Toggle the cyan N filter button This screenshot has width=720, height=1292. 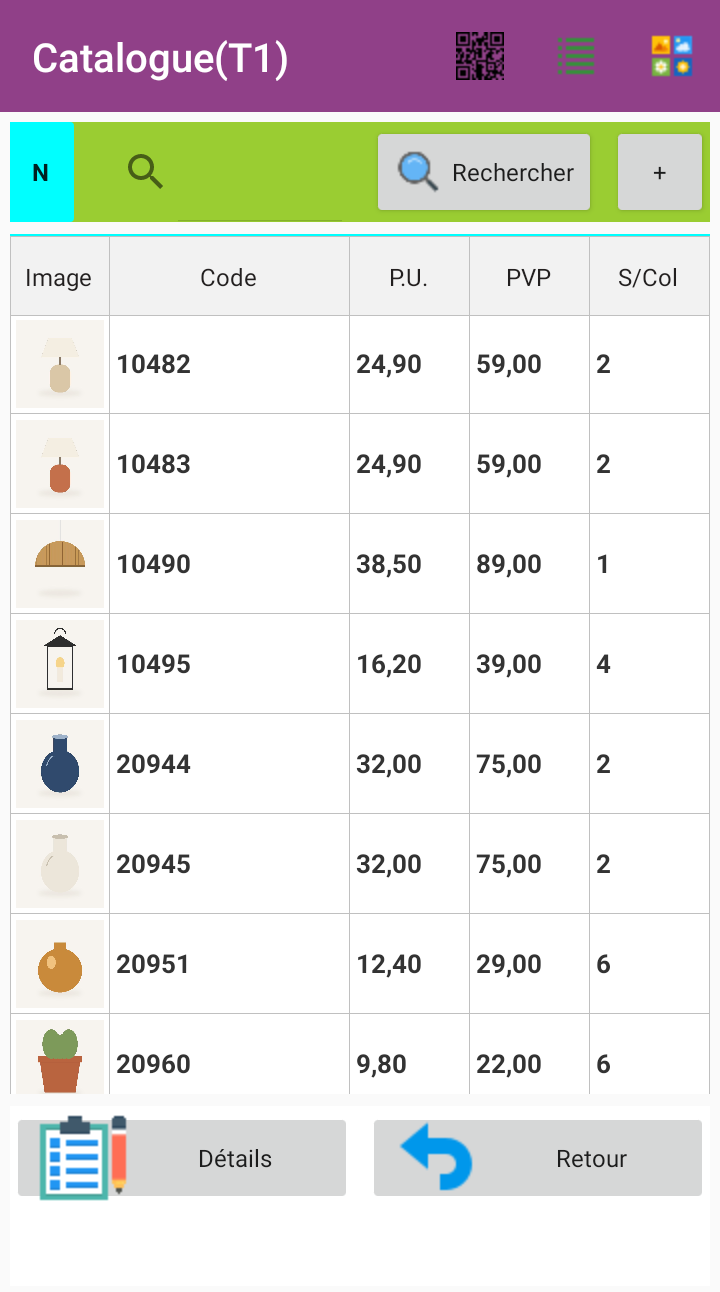tap(41, 172)
